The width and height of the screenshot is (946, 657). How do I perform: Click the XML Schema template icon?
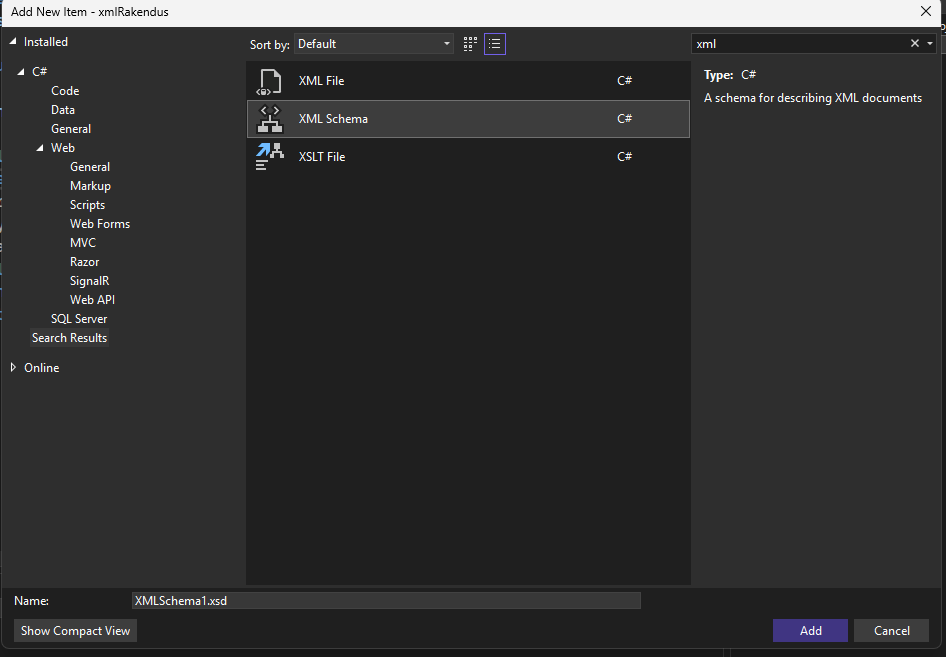point(269,119)
